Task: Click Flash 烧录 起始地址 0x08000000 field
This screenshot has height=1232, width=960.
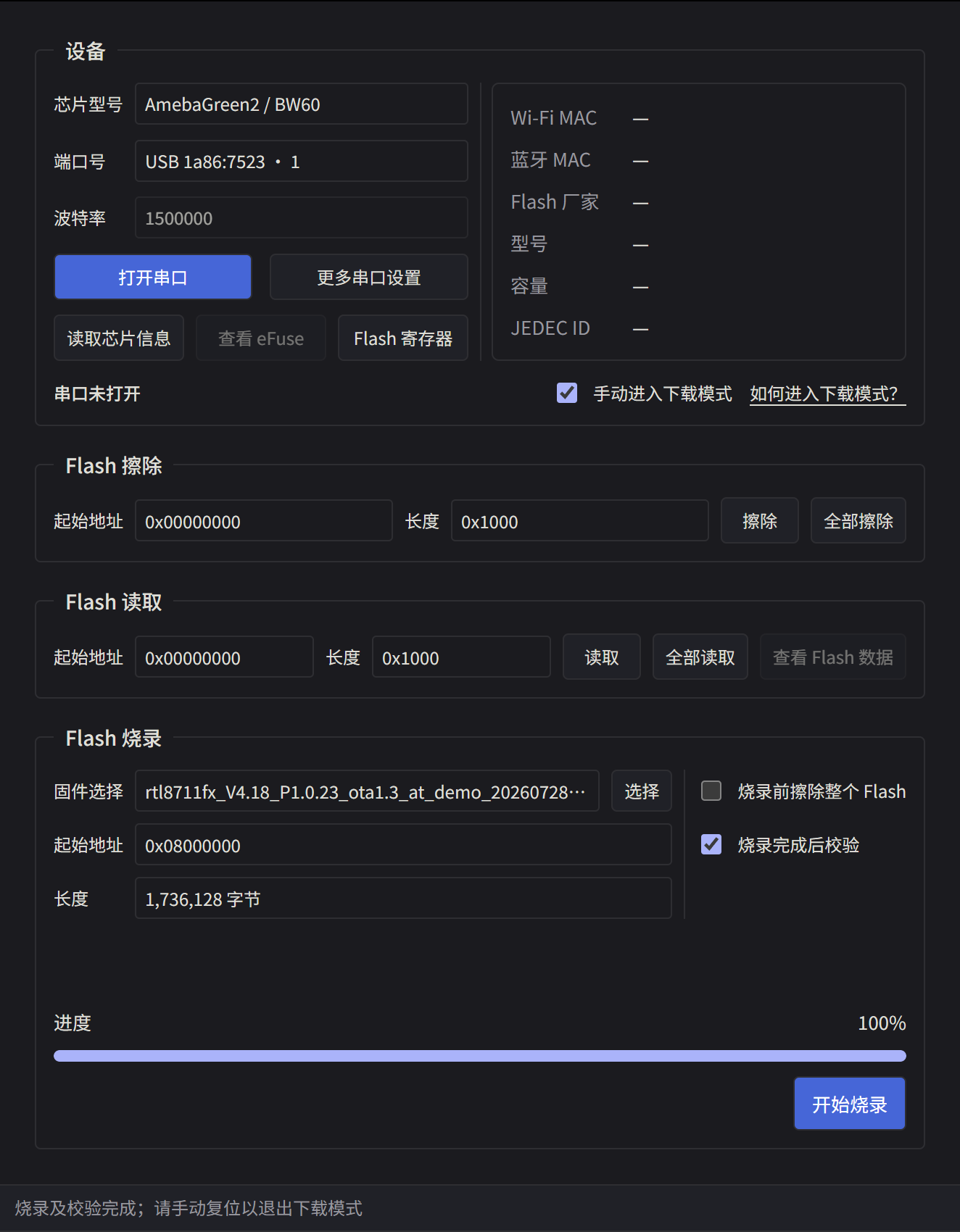Action: pyautogui.click(x=404, y=845)
